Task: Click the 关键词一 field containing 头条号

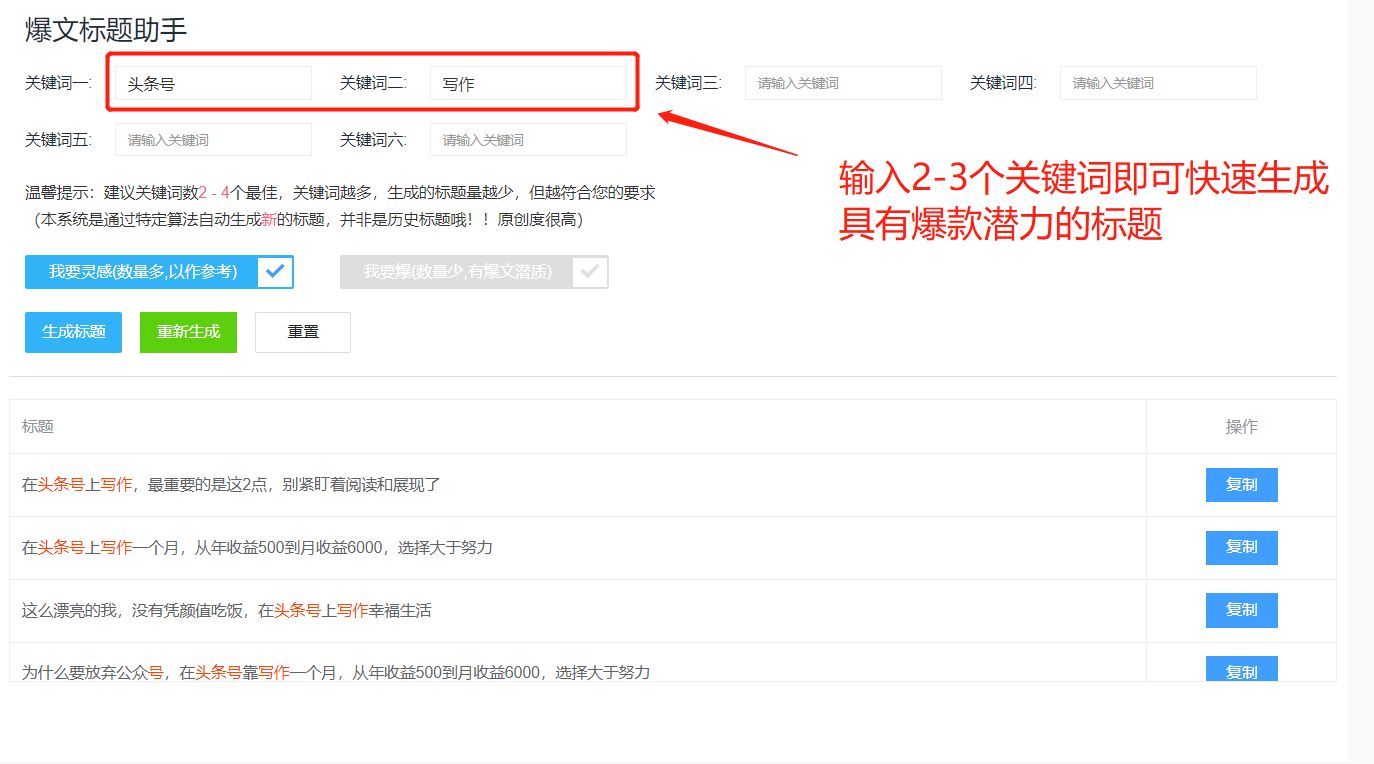Action: [x=210, y=83]
